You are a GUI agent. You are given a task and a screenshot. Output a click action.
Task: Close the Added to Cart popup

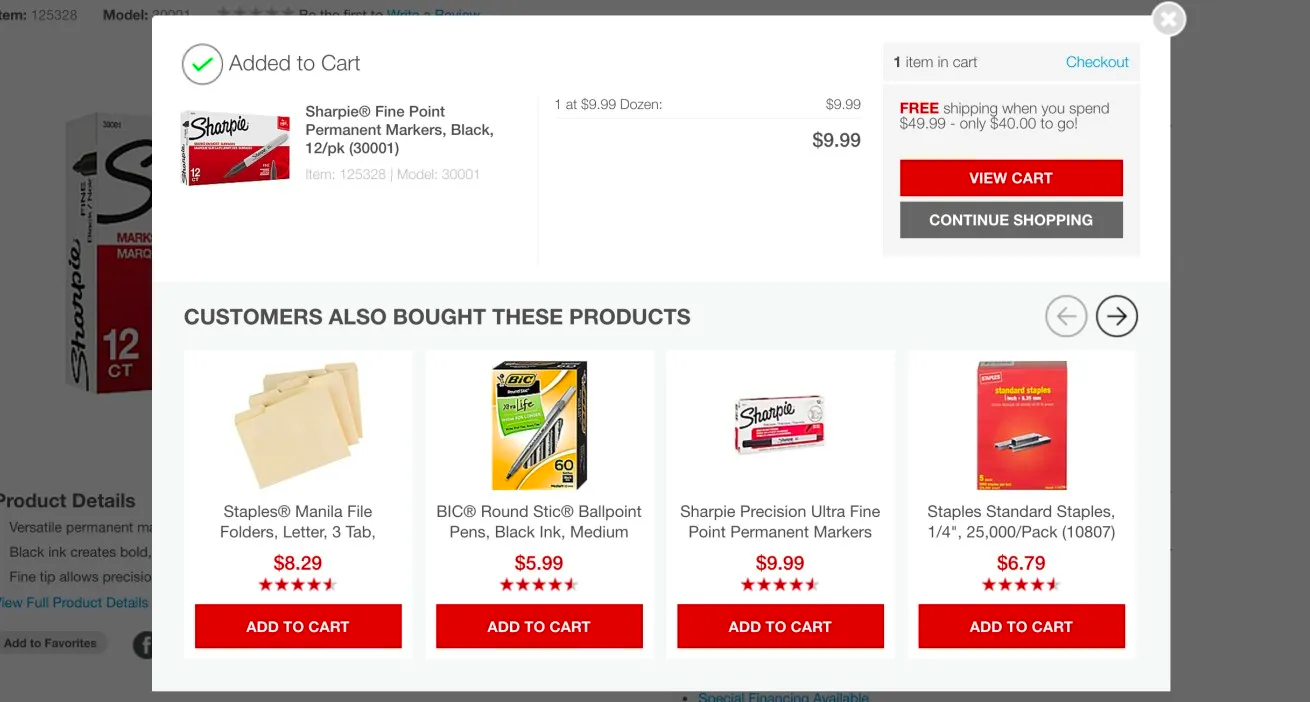(1168, 19)
